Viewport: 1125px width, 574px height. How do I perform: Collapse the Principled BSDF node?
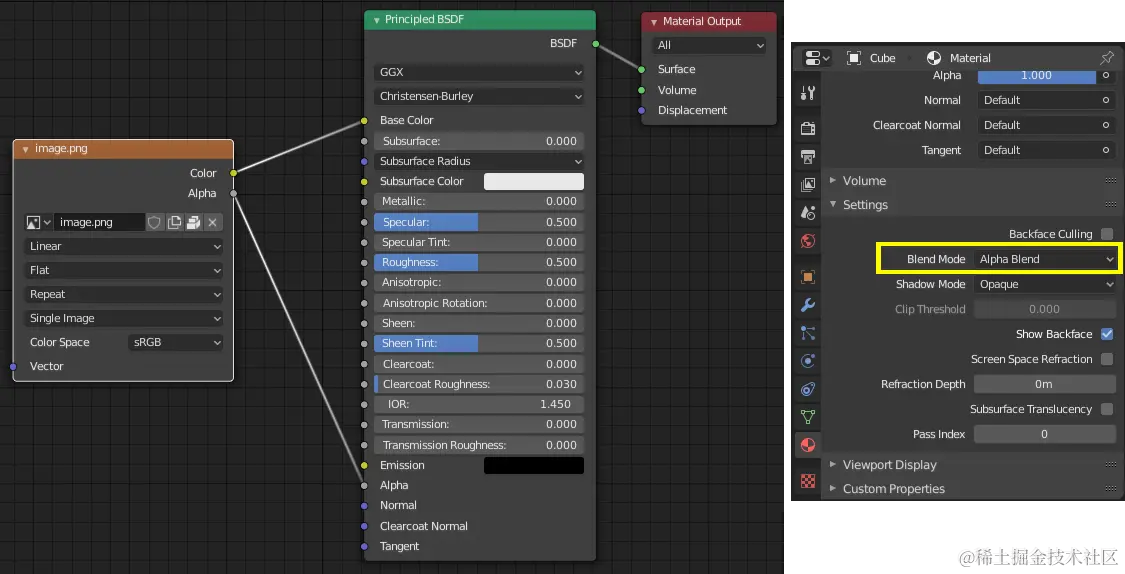pos(376,20)
